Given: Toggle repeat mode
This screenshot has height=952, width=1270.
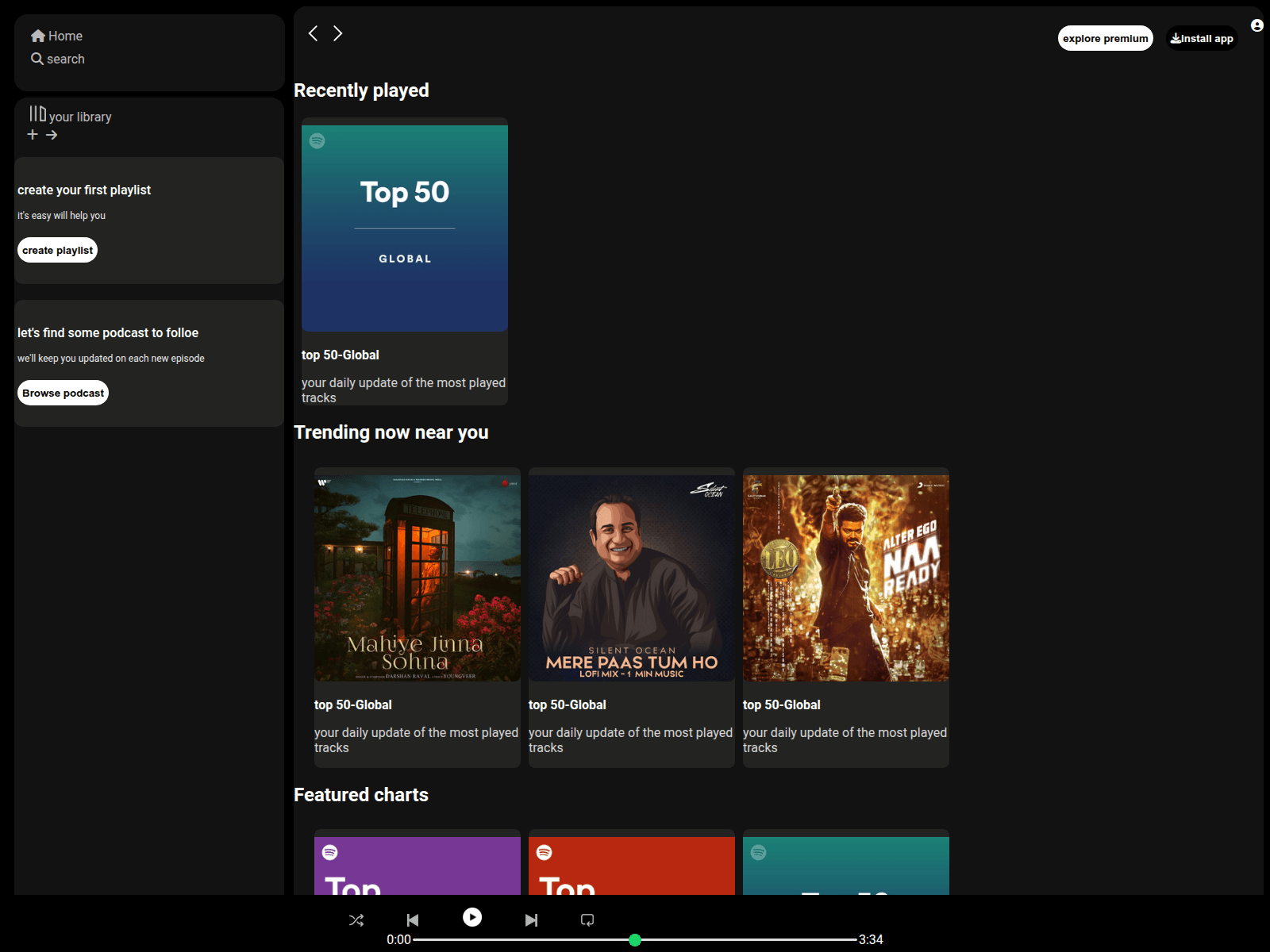Looking at the screenshot, I should coord(587,920).
